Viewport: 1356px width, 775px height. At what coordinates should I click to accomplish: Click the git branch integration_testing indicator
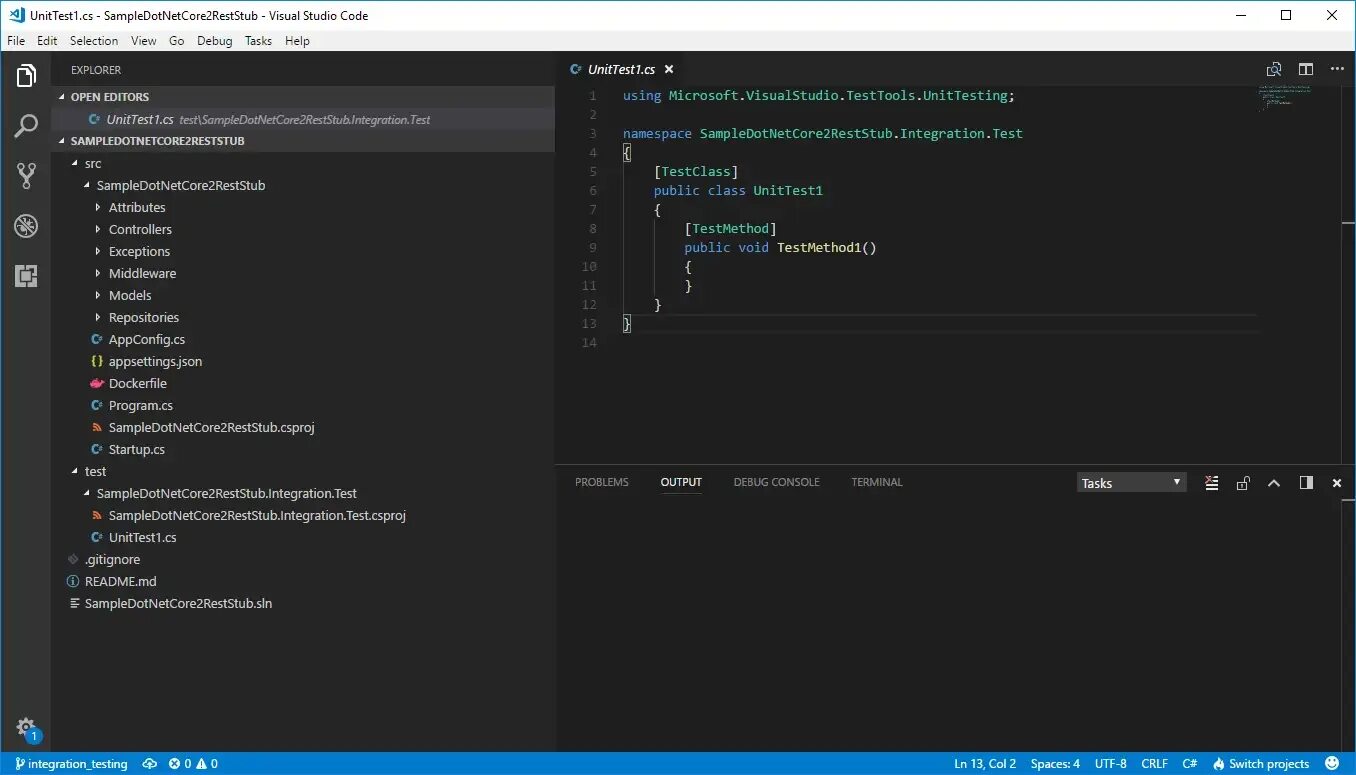click(x=71, y=764)
